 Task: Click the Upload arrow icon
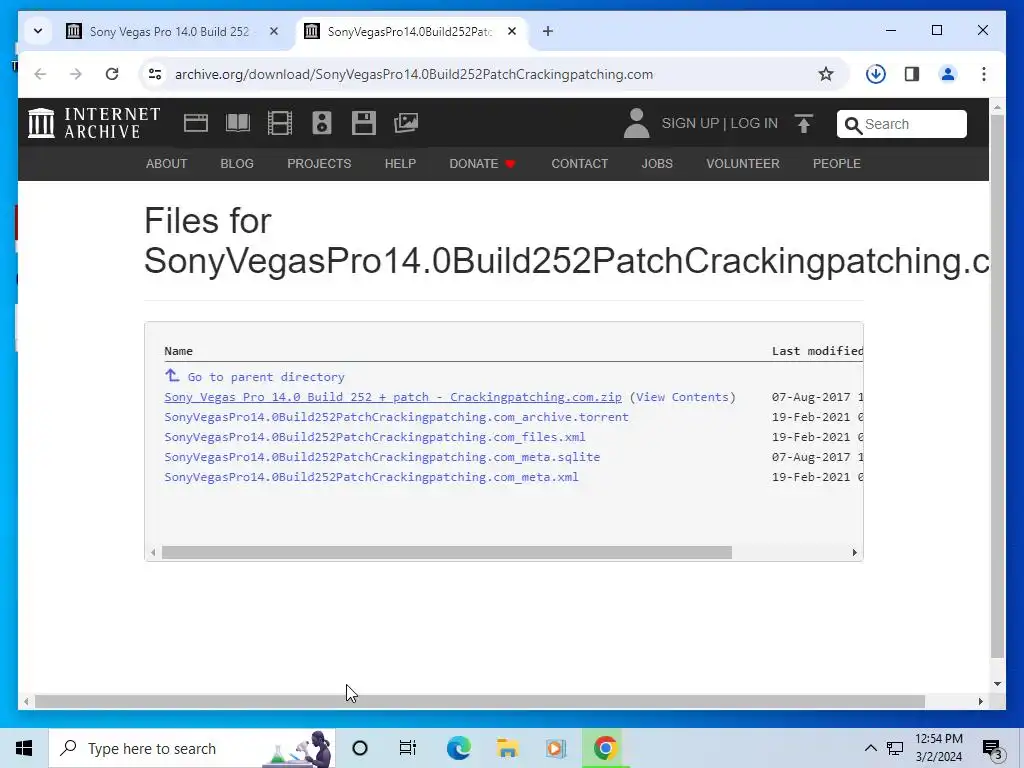point(804,123)
